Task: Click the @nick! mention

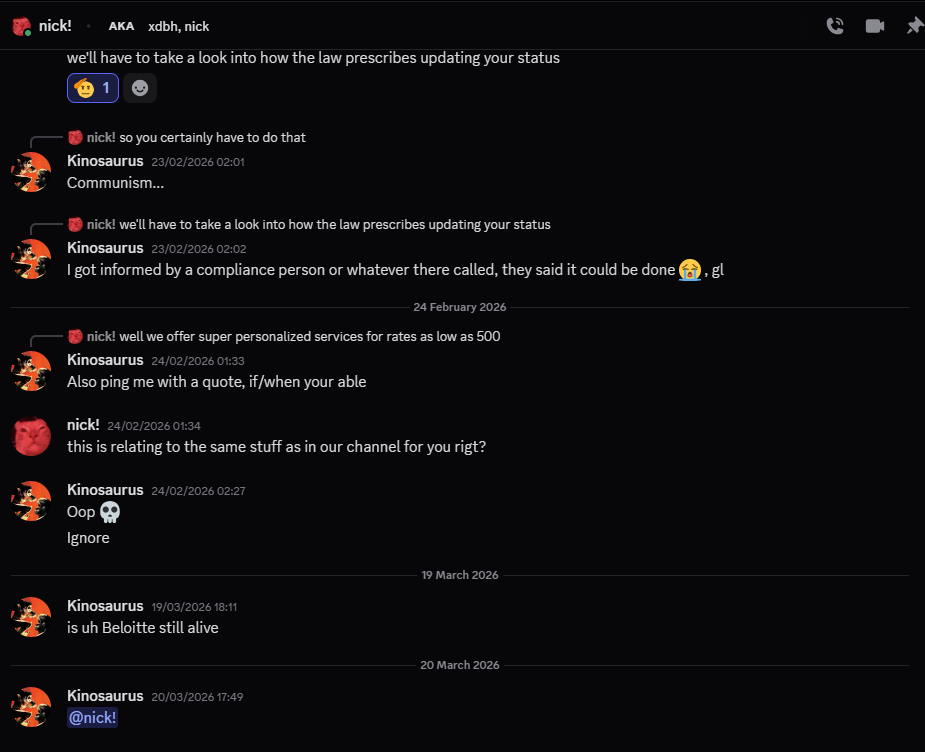Action: tap(92, 717)
